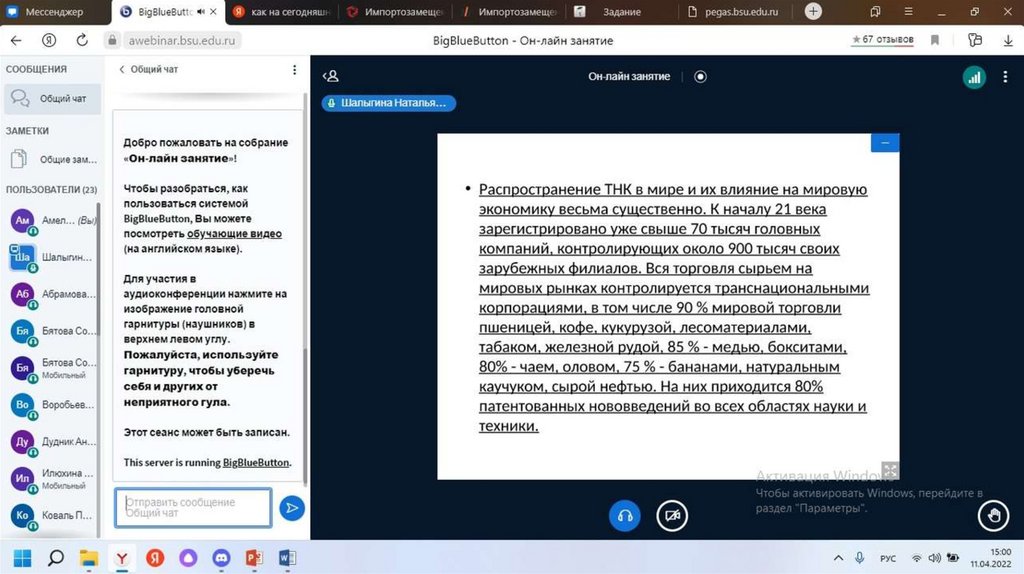1024x574 pixels.
Task: Make presentation fullscreen icon
Action: point(889,470)
